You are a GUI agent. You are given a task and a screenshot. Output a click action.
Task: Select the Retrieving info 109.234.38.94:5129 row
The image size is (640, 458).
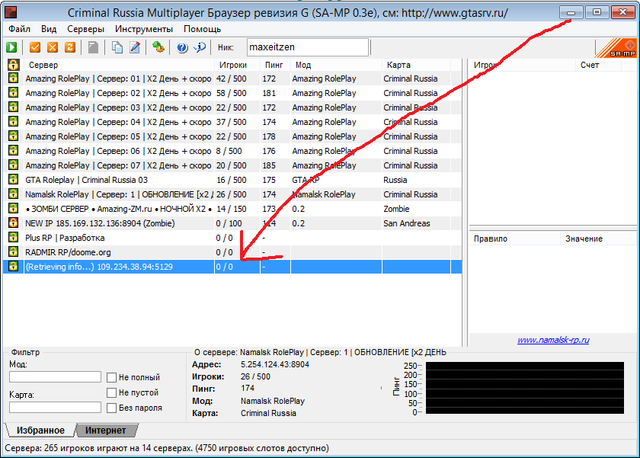[232, 267]
